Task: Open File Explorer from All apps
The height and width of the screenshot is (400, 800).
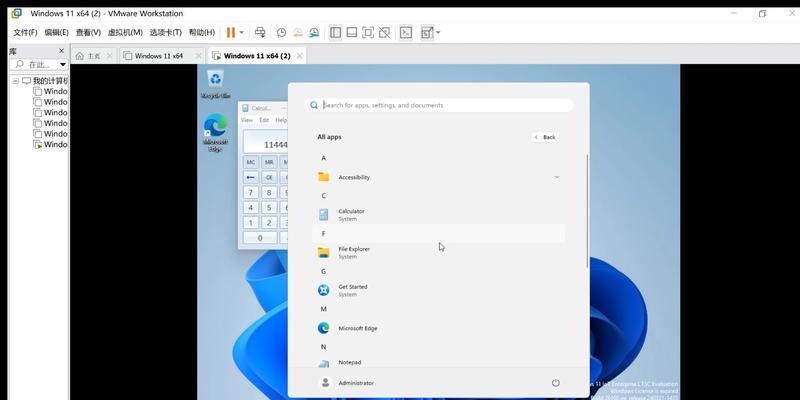Action: click(439, 253)
